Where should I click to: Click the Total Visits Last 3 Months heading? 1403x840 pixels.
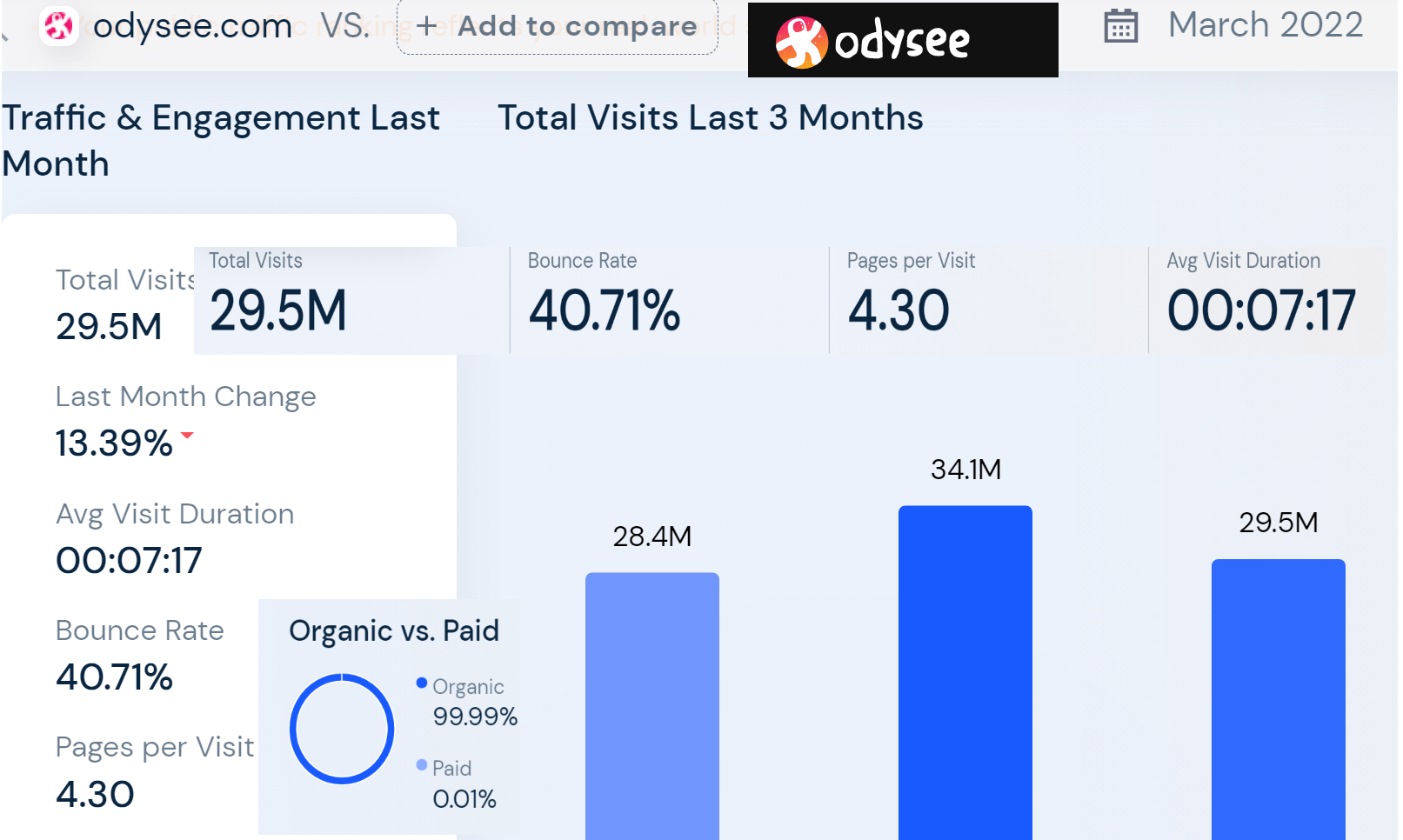point(710,117)
